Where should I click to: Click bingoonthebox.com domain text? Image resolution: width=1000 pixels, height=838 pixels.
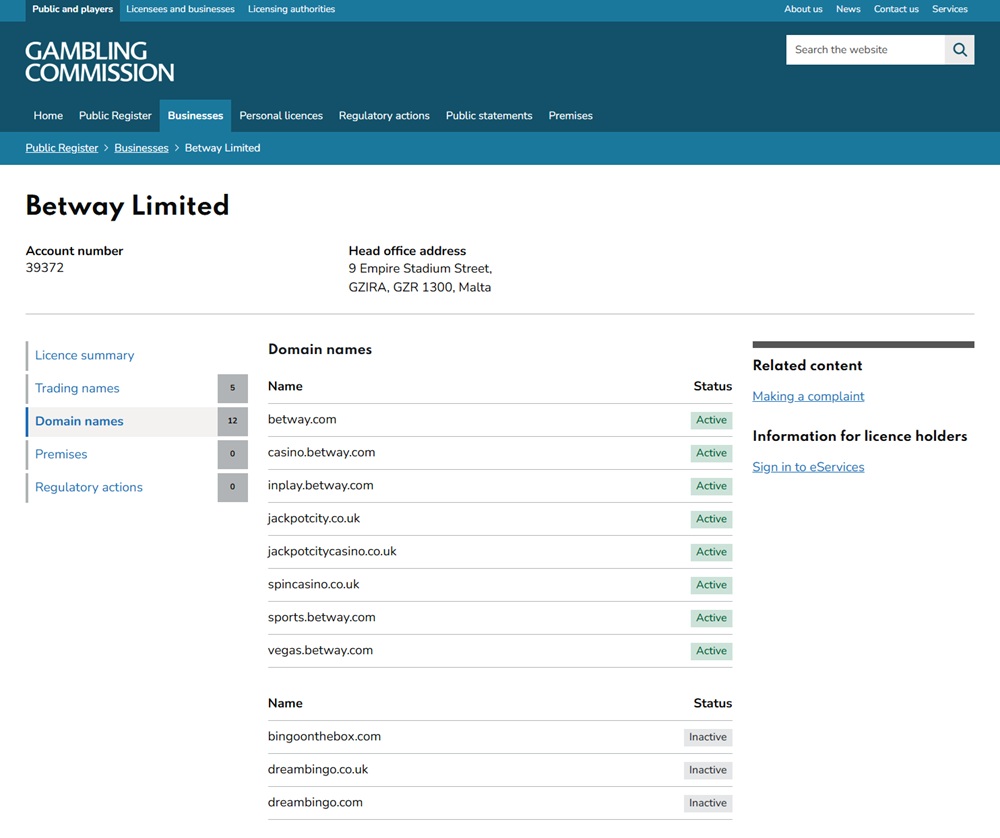[x=324, y=737]
